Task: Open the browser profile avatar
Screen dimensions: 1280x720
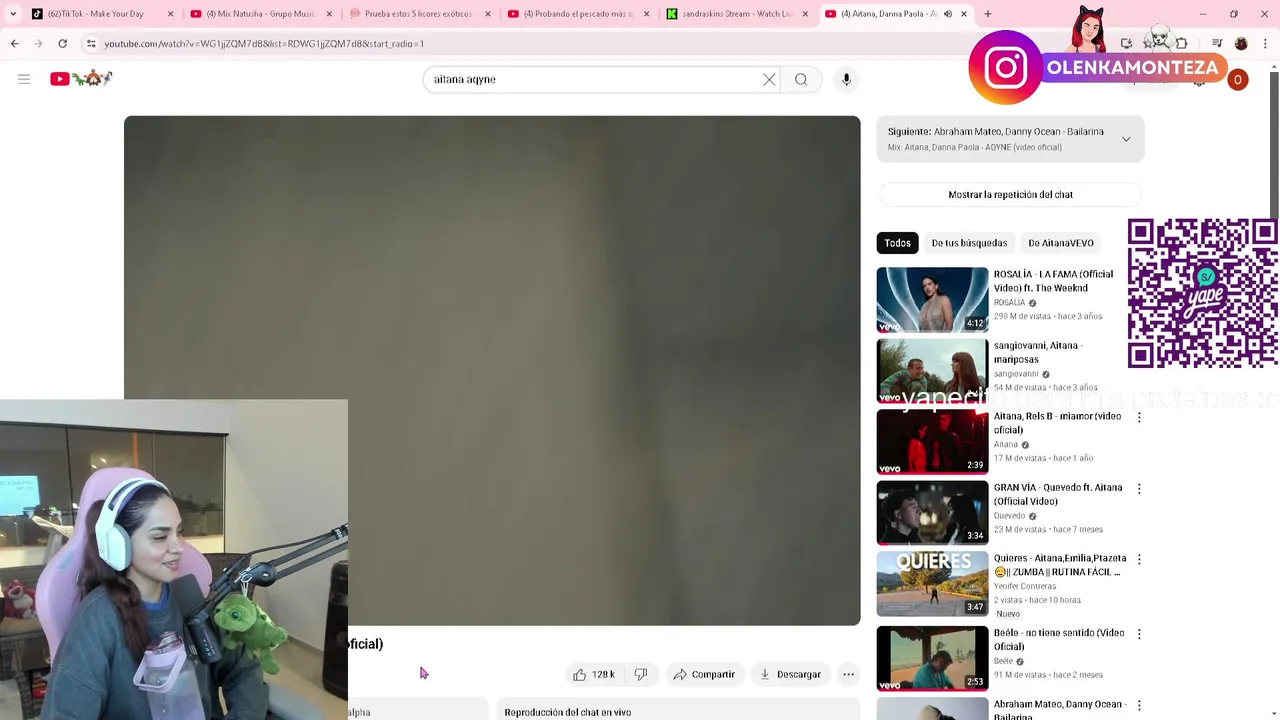Action: click(1241, 44)
